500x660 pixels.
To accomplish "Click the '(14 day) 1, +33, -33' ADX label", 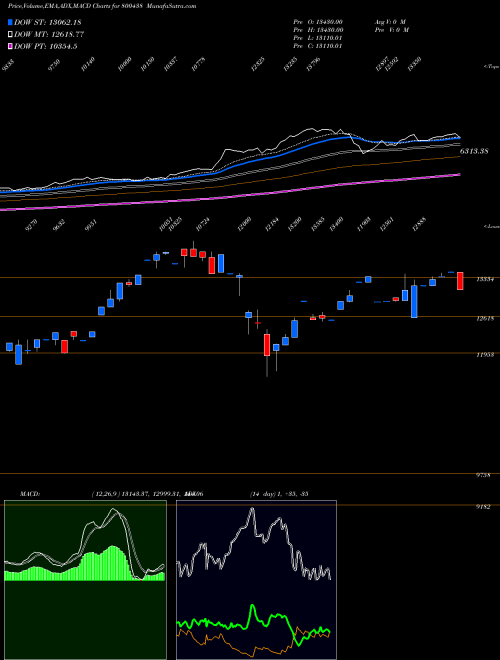I will (279, 493).
